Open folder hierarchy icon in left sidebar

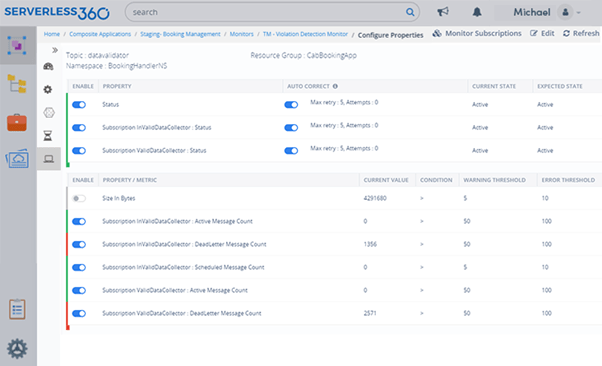[17, 84]
